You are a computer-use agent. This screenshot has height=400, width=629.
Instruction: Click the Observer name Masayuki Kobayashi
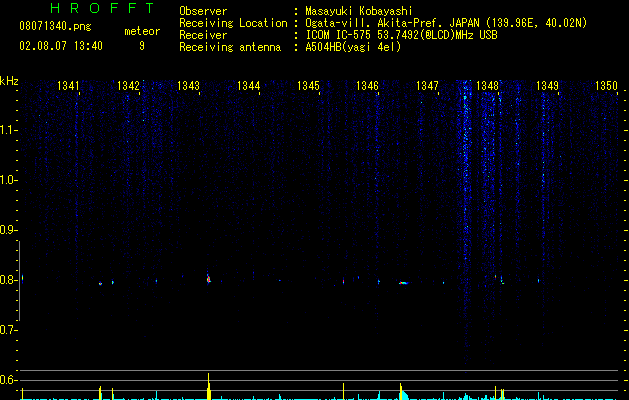pyautogui.click(x=359, y=11)
